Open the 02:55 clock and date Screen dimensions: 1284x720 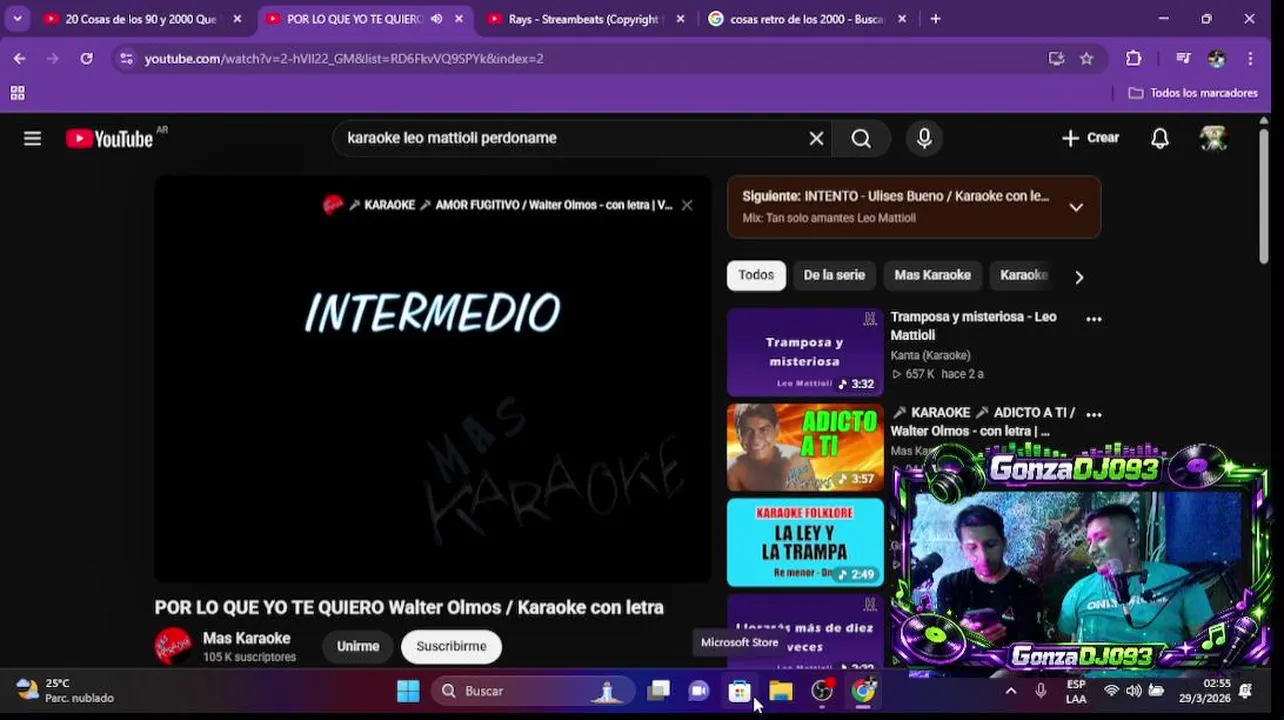click(x=1205, y=691)
